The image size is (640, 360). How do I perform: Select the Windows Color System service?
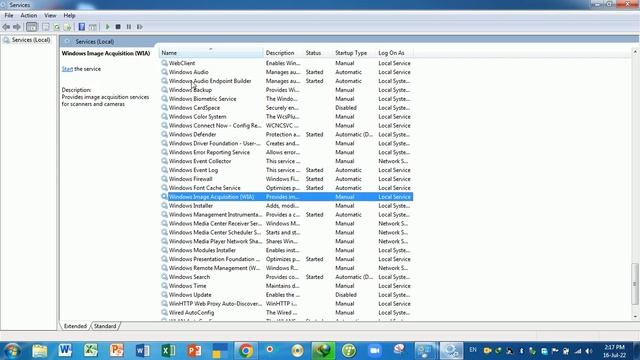[x=286, y=117]
